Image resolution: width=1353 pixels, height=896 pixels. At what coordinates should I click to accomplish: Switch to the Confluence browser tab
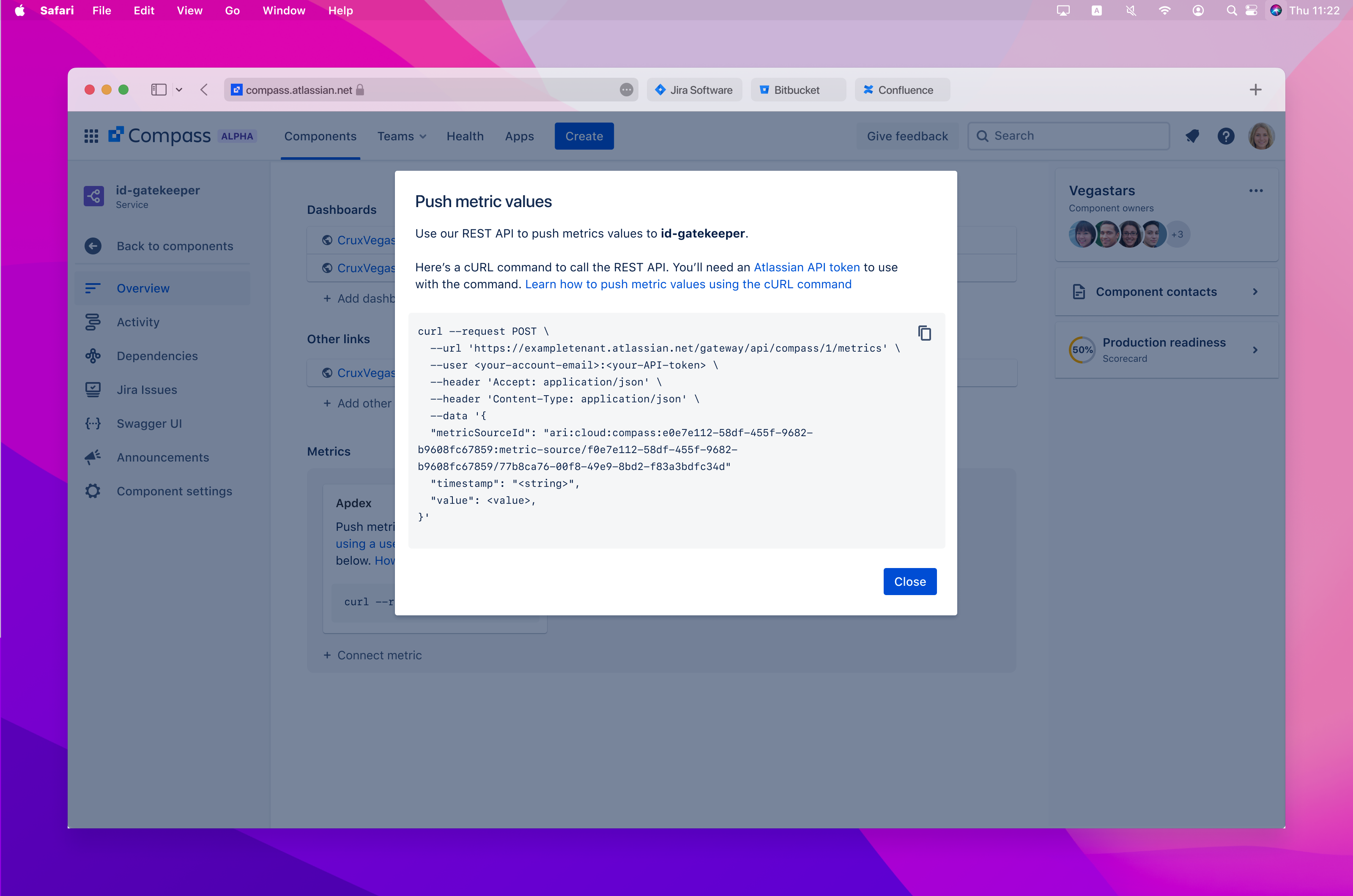[x=903, y=90]
